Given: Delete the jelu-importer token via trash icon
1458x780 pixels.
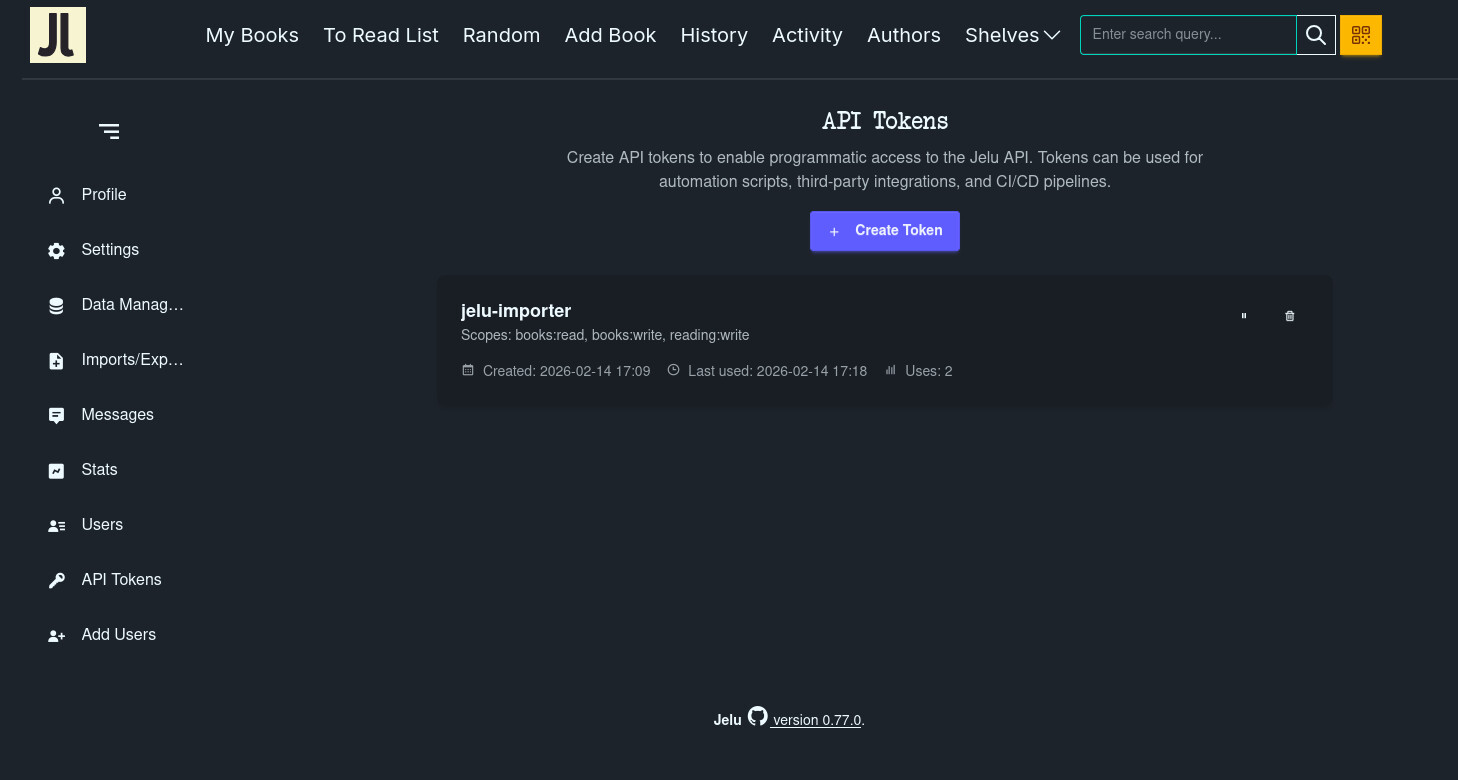Looking at the screenshot, I should pos(1289,316).
